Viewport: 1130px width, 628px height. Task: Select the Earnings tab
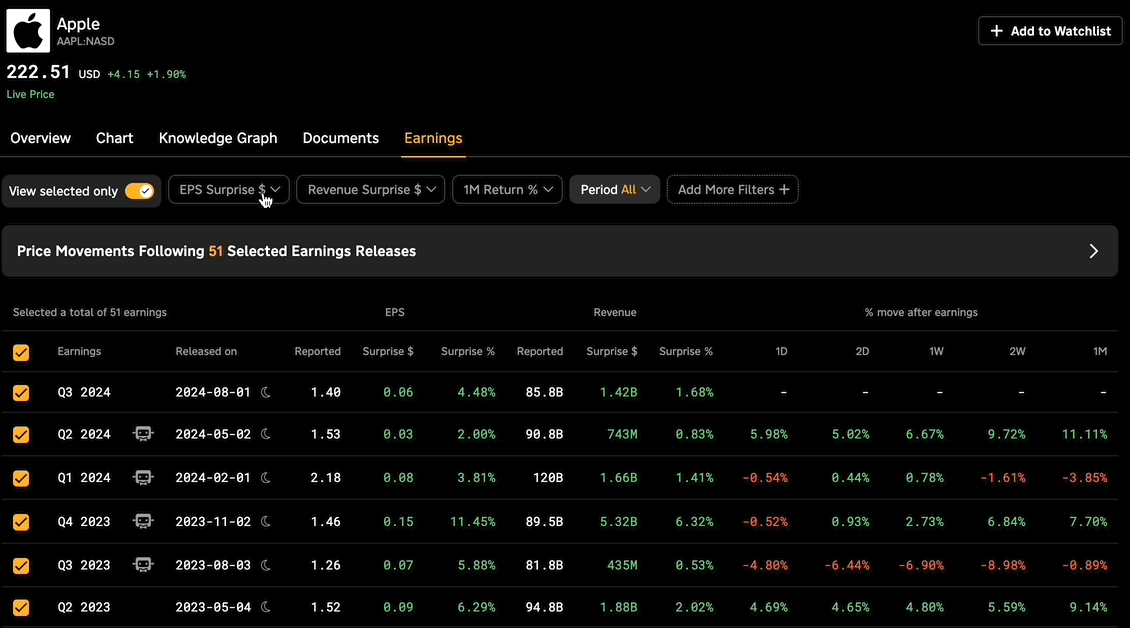pos(433,138)
